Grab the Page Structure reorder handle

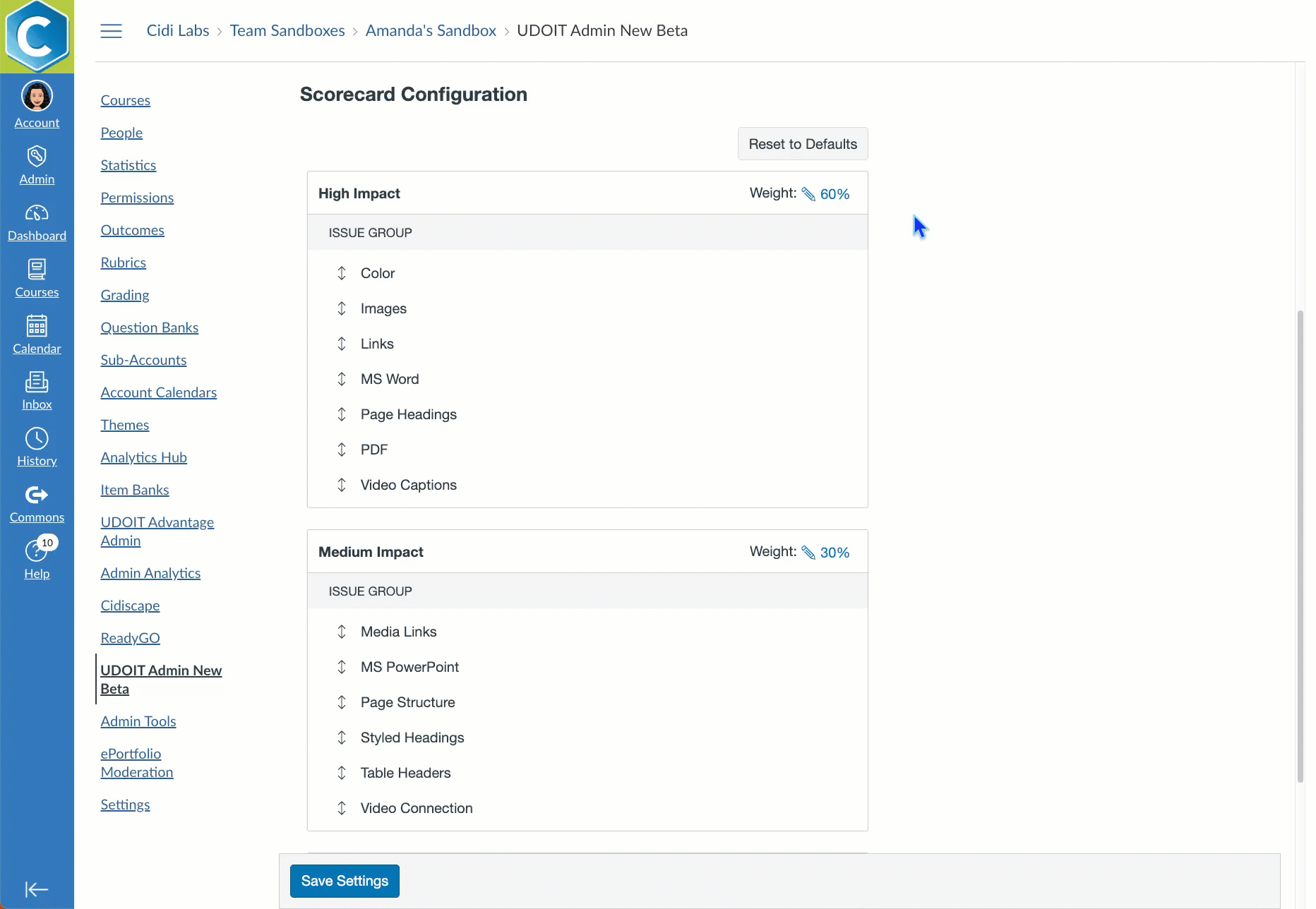[342, 702]
